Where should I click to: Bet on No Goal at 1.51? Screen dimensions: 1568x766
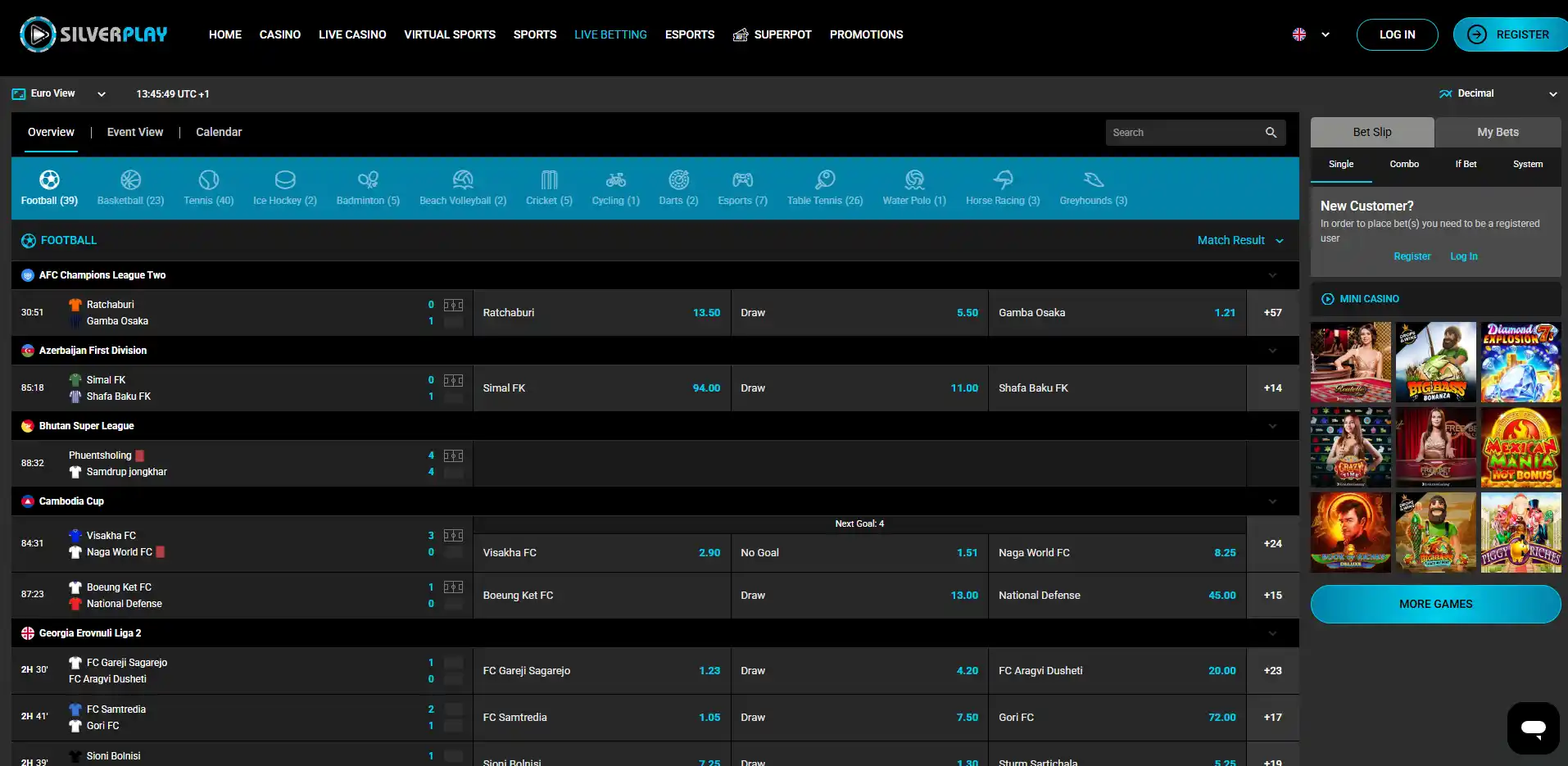click(x=859, y=553)
